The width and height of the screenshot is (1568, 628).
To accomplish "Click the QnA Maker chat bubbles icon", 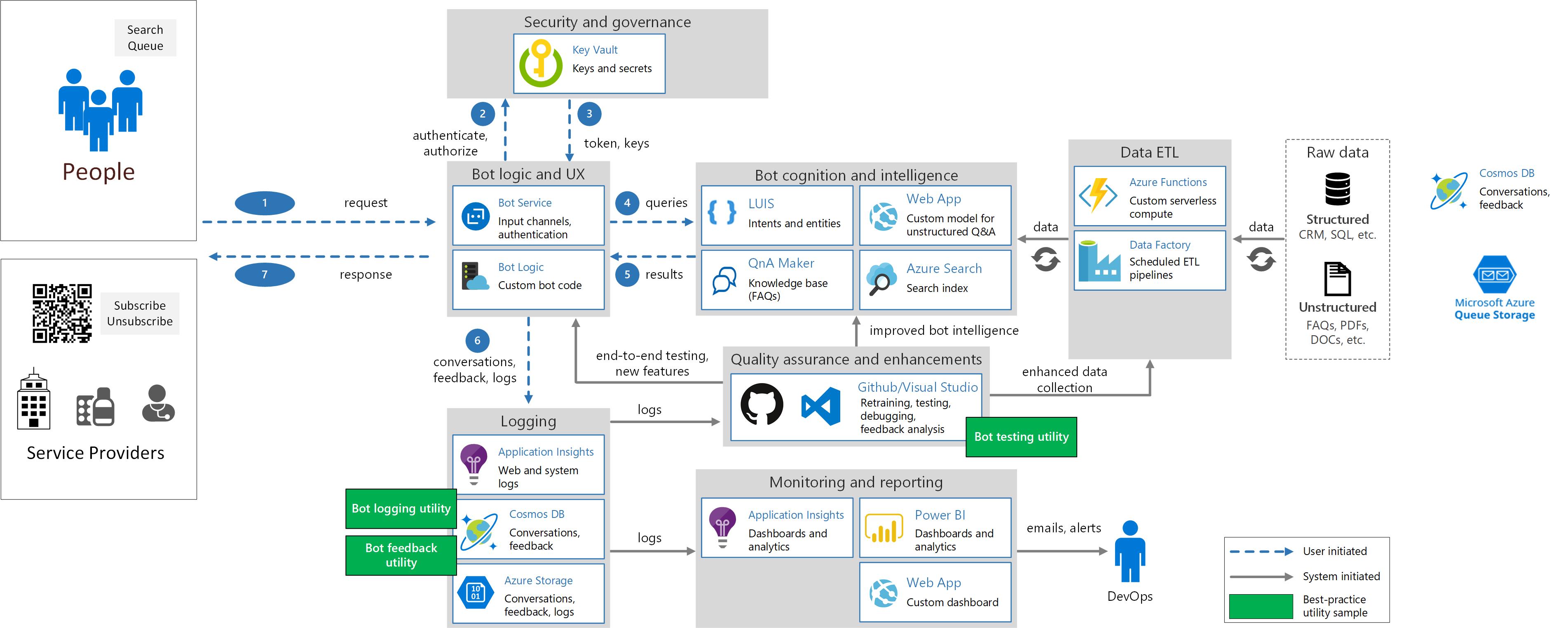I will click(x=724, y=280).
